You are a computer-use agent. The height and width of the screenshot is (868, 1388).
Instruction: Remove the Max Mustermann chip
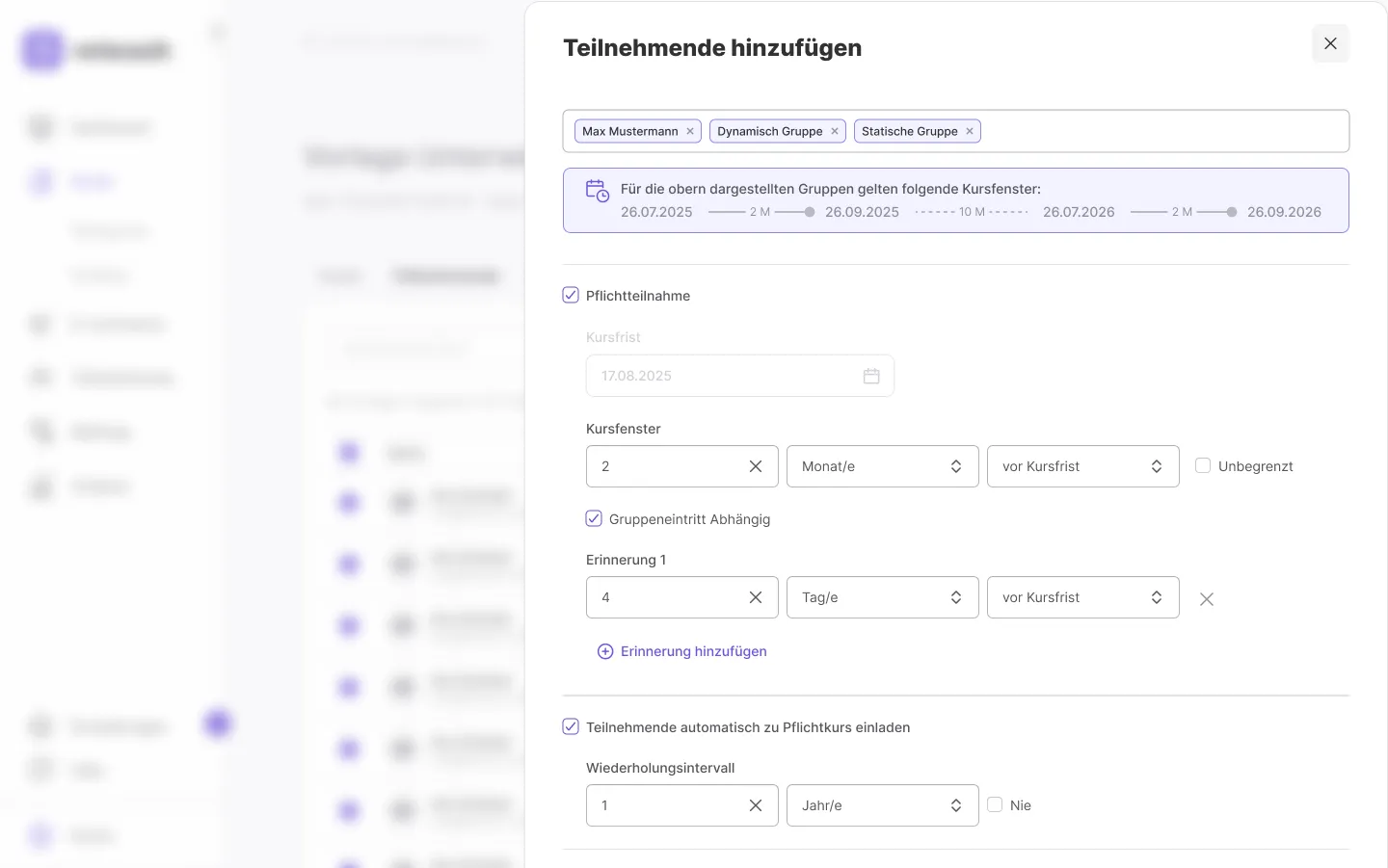click(x=690, y=131)
